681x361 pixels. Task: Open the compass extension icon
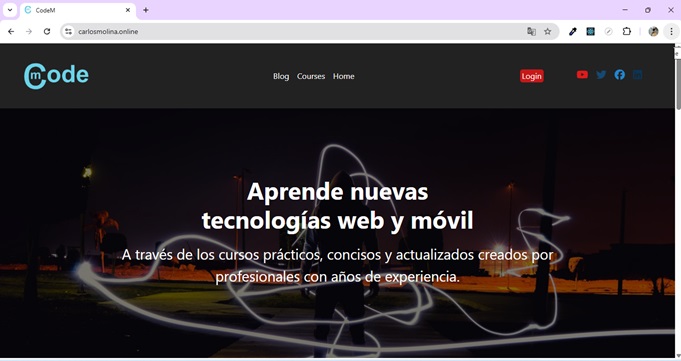608,31
